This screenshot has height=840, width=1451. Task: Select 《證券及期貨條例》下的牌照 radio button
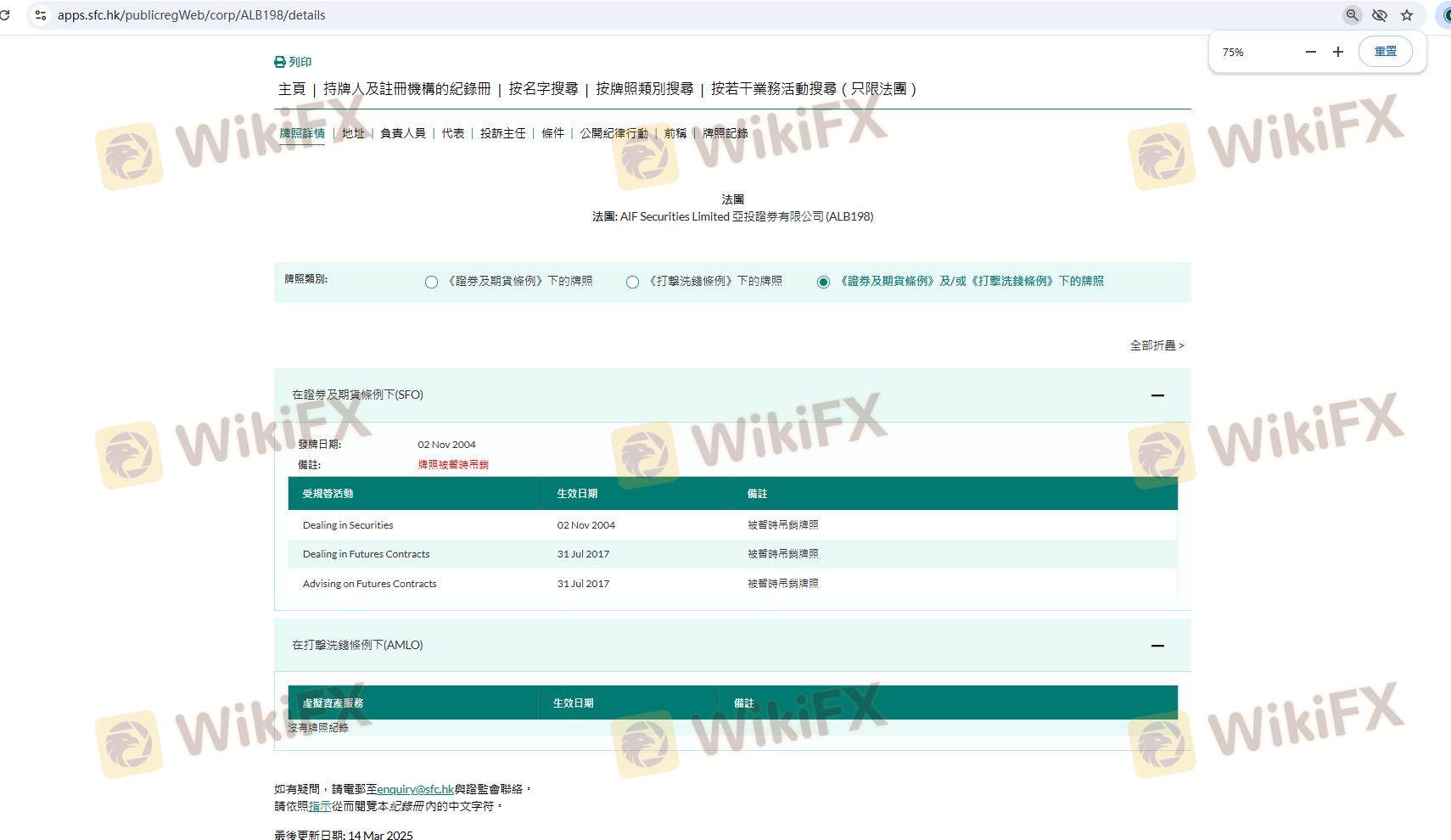431,282
